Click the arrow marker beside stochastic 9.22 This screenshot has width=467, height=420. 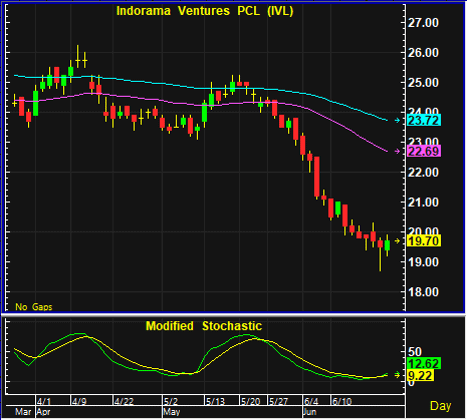pyautogui.click(x=397, y=375)
